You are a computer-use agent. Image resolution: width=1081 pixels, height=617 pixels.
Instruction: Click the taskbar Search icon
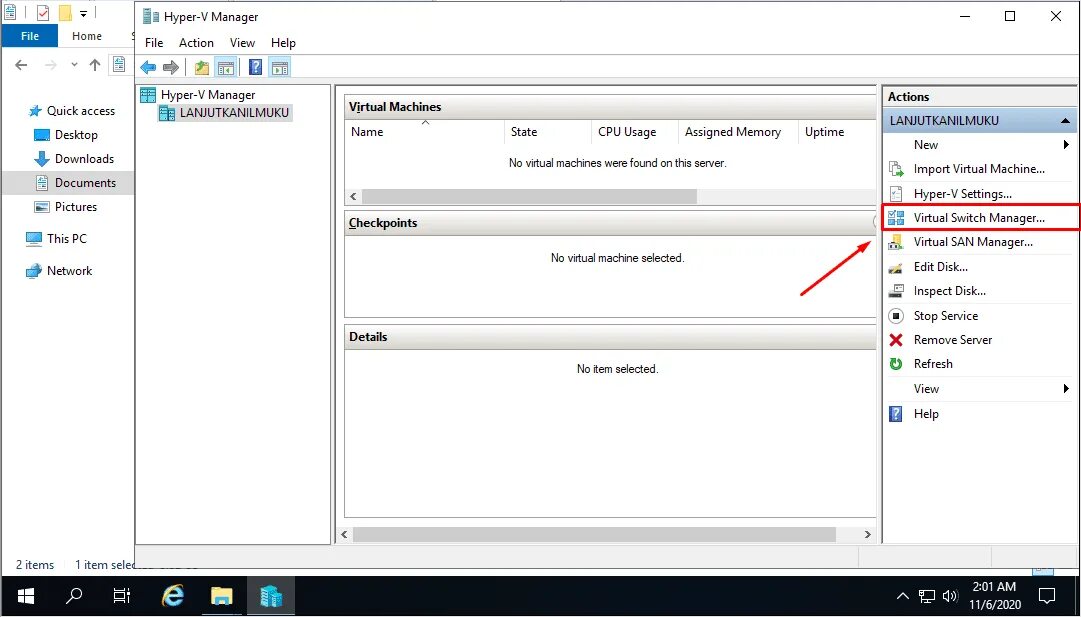coord(74,596)
